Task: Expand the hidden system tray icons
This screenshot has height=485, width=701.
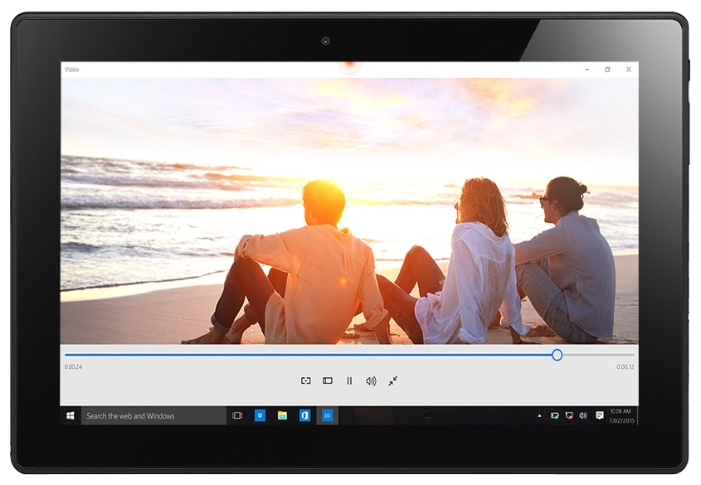Action: click(540, 415)
